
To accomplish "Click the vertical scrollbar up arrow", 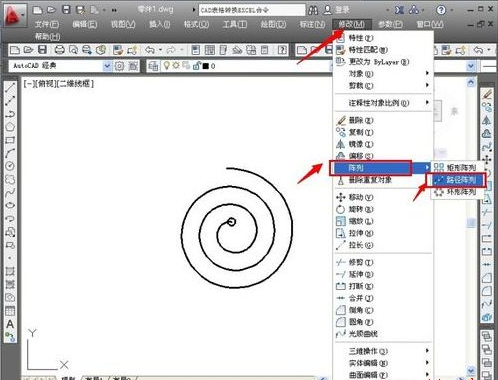I will (x=471, y=82).
